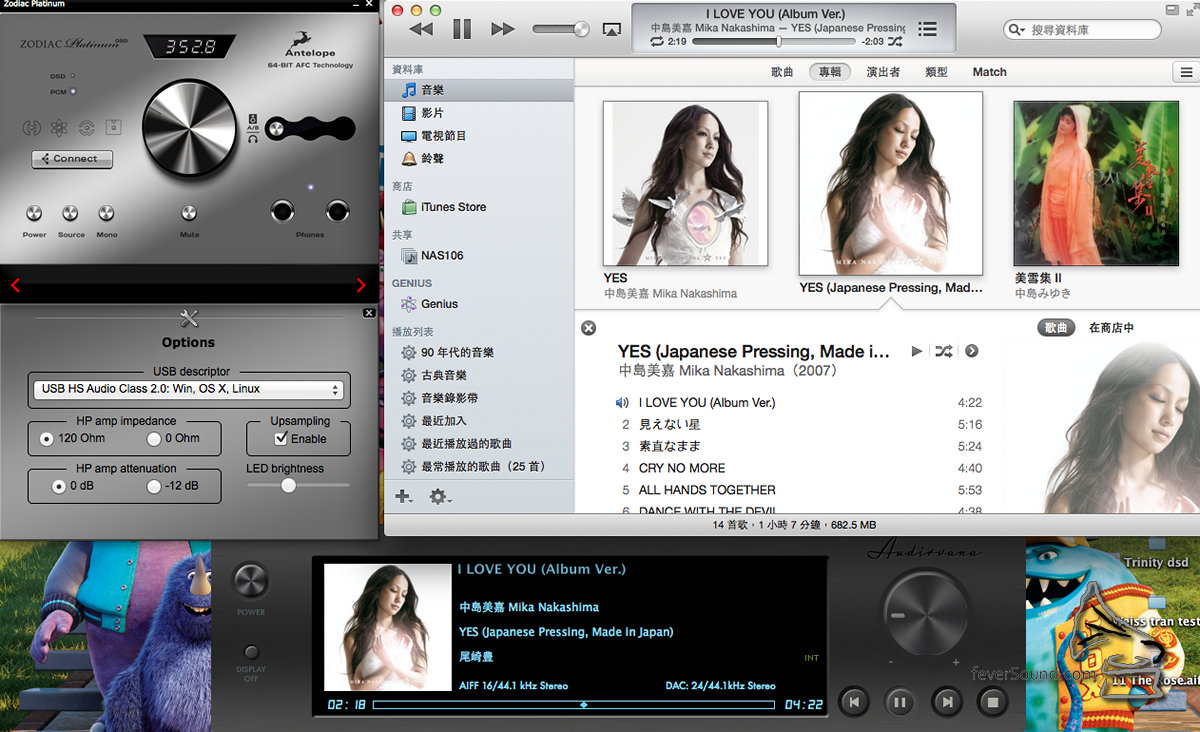Viewport: 1200px width, 732px height.
Task: Toggle shuffle in iTunes now-playing display
Action: point(895,42)
